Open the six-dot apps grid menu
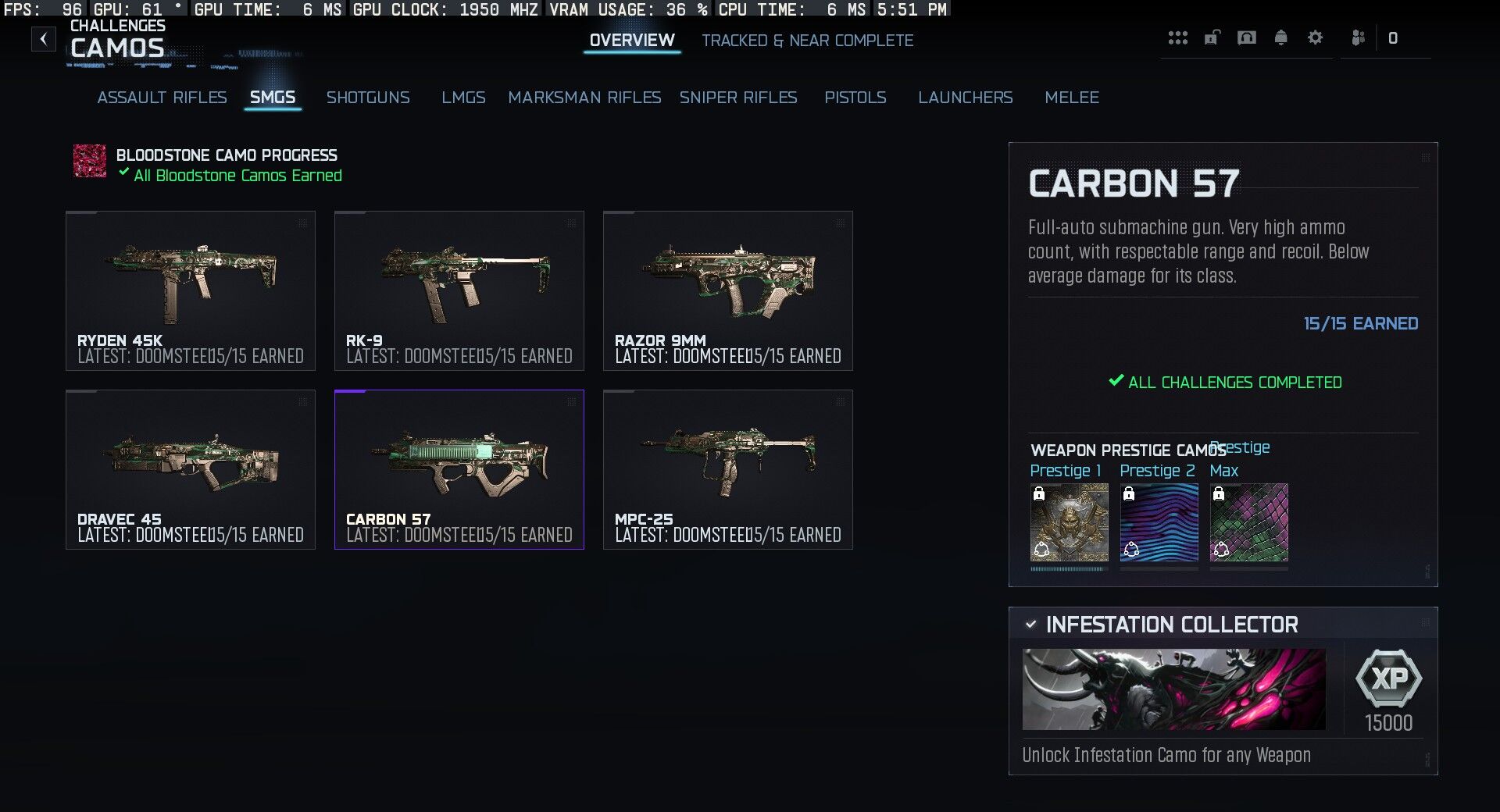 1177,37
